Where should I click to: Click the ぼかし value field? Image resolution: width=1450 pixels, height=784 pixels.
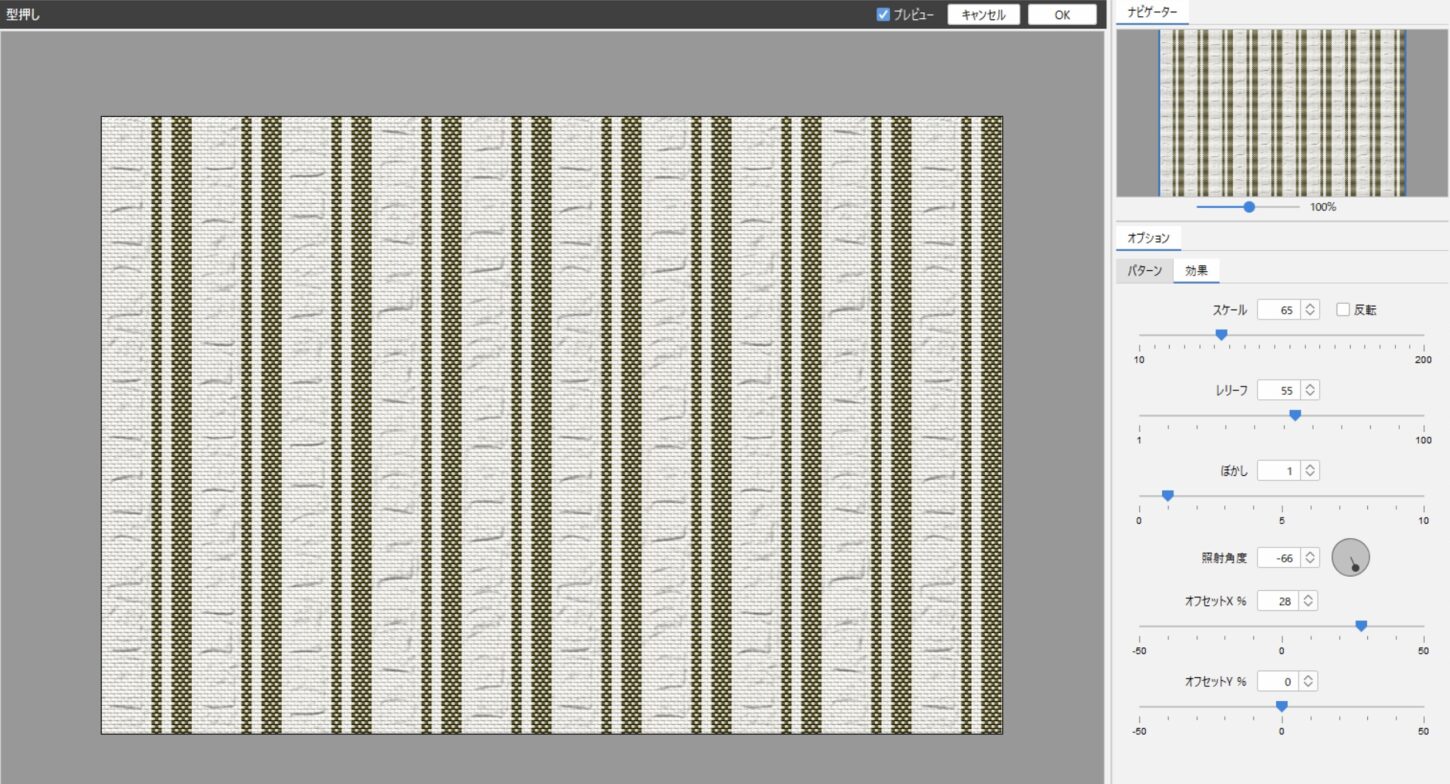tap(1279, 470)
